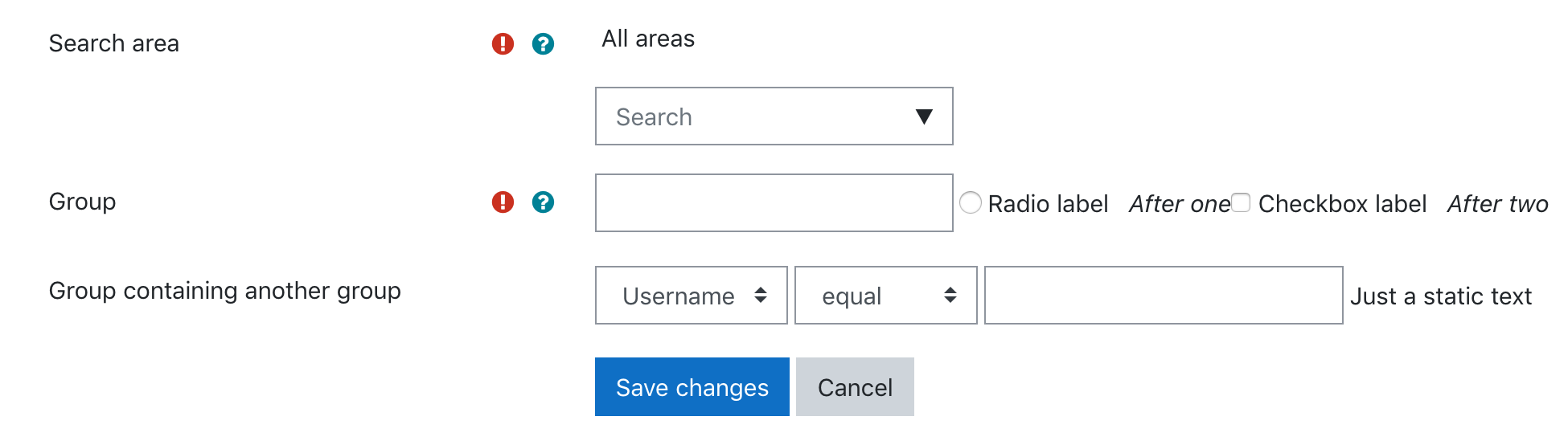
Task: Click the Save changes button
Action: pyautogui.click(x=692, y=387)
